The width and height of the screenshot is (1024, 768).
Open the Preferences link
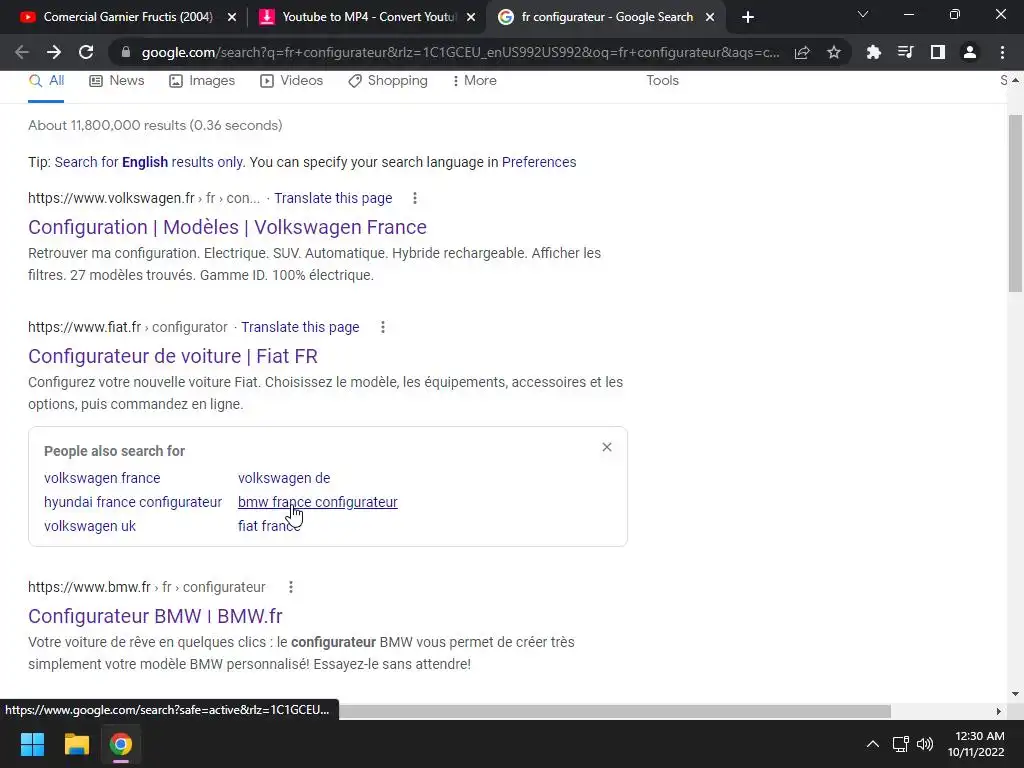point(539,162)
